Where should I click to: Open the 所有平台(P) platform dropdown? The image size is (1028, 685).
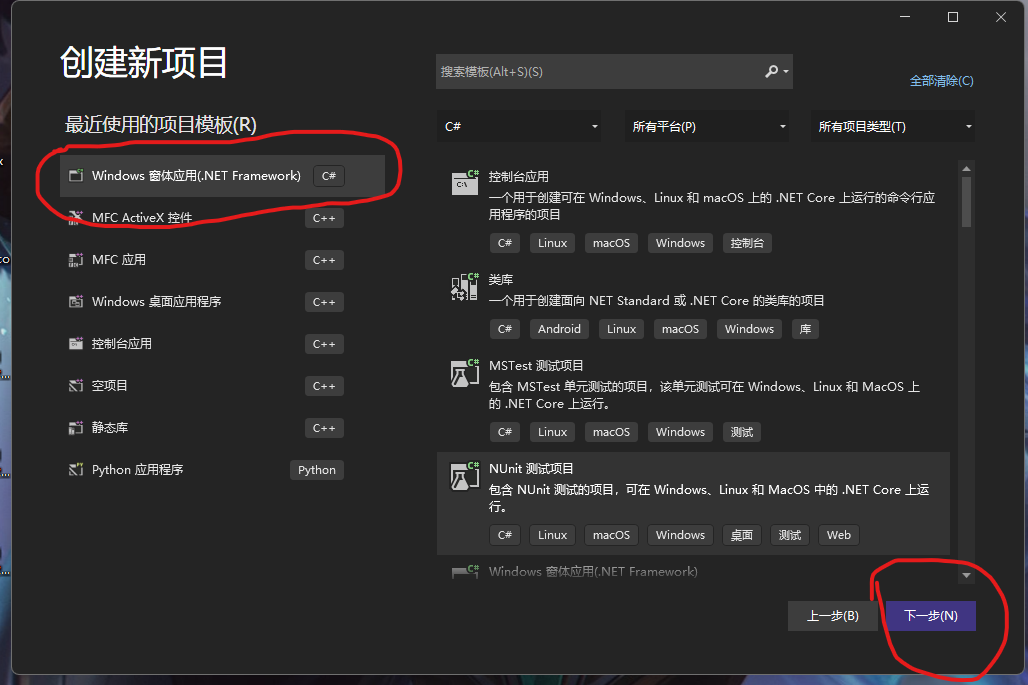707,127
